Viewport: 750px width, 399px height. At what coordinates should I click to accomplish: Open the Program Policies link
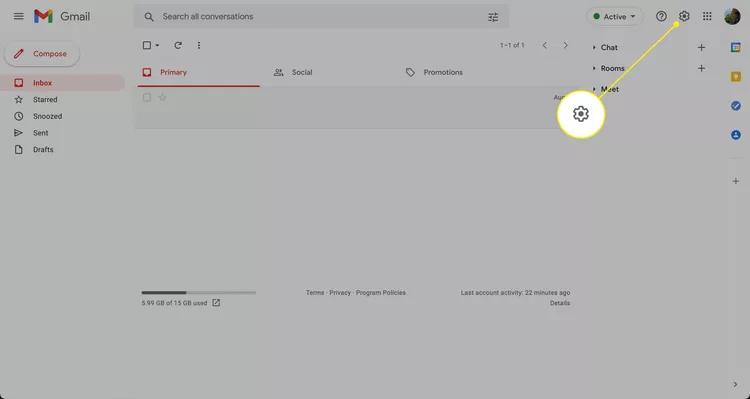(381, 292)
